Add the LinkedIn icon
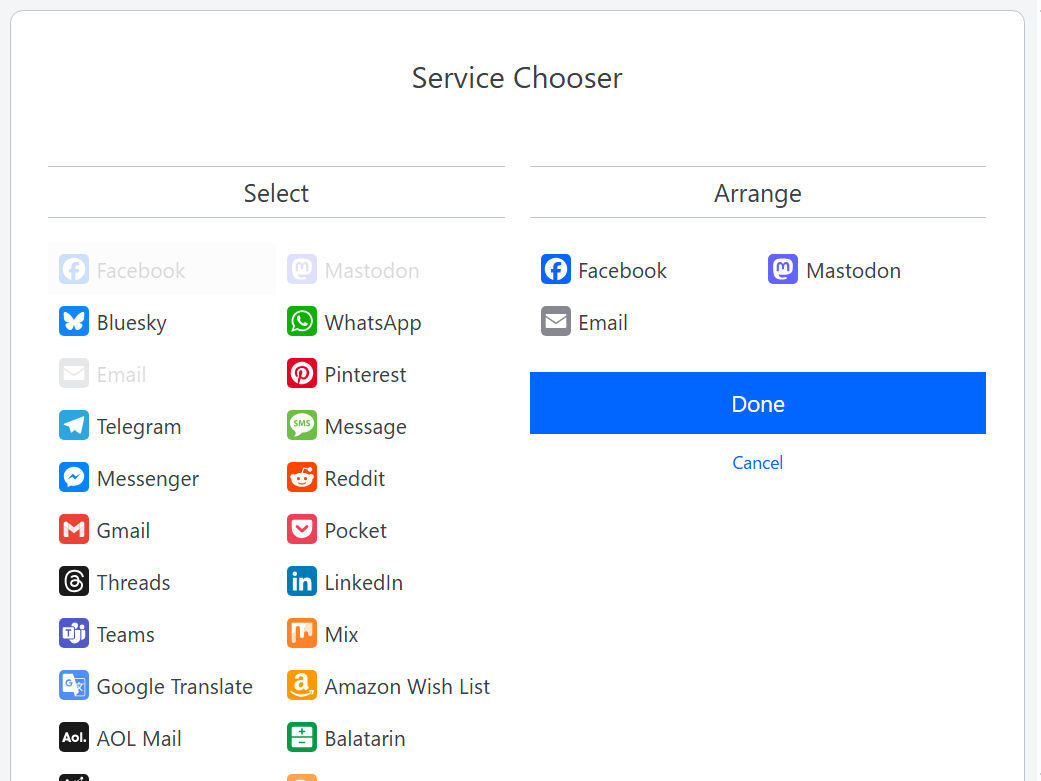The height and width of the screenshot is (781, 1041). [302, 582]
